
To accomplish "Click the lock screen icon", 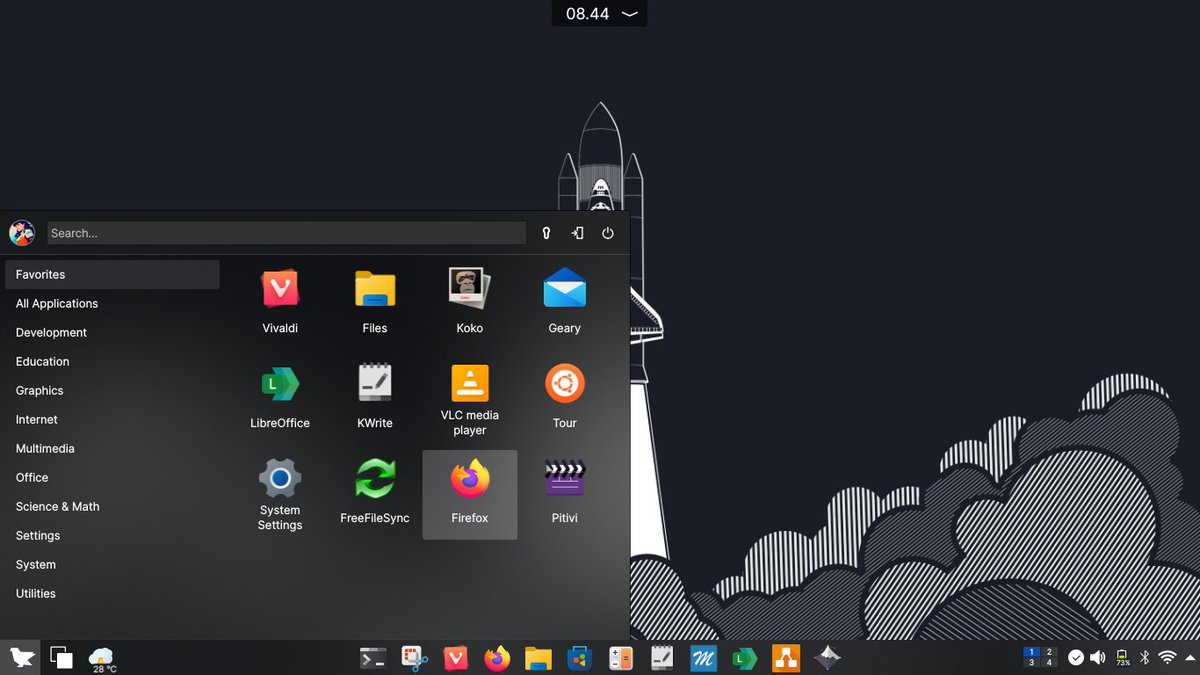I will (x=546, y=233).
